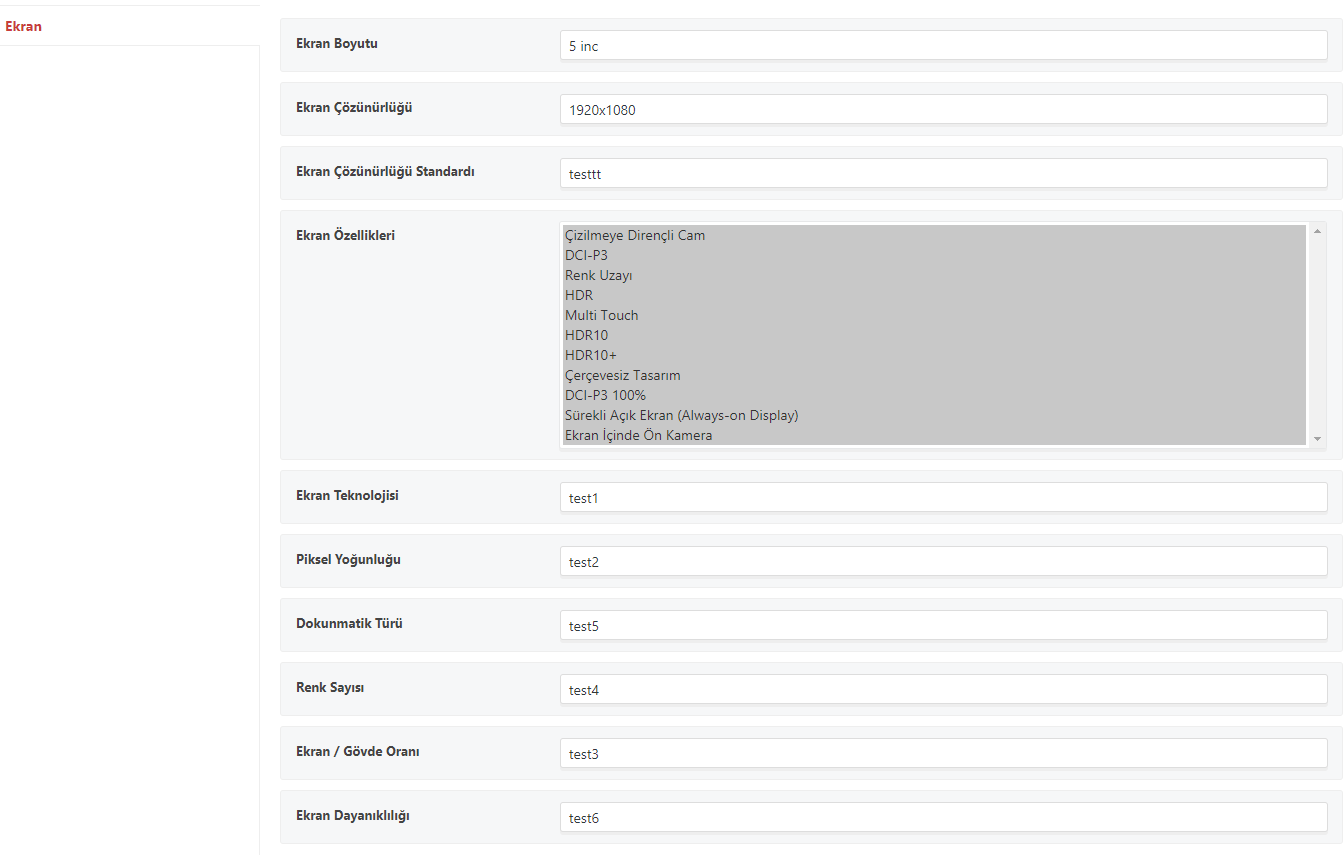Click the Ekran Teknolojisi label
This screenshot has height=855, width=1344.
[x=347, y=496]
